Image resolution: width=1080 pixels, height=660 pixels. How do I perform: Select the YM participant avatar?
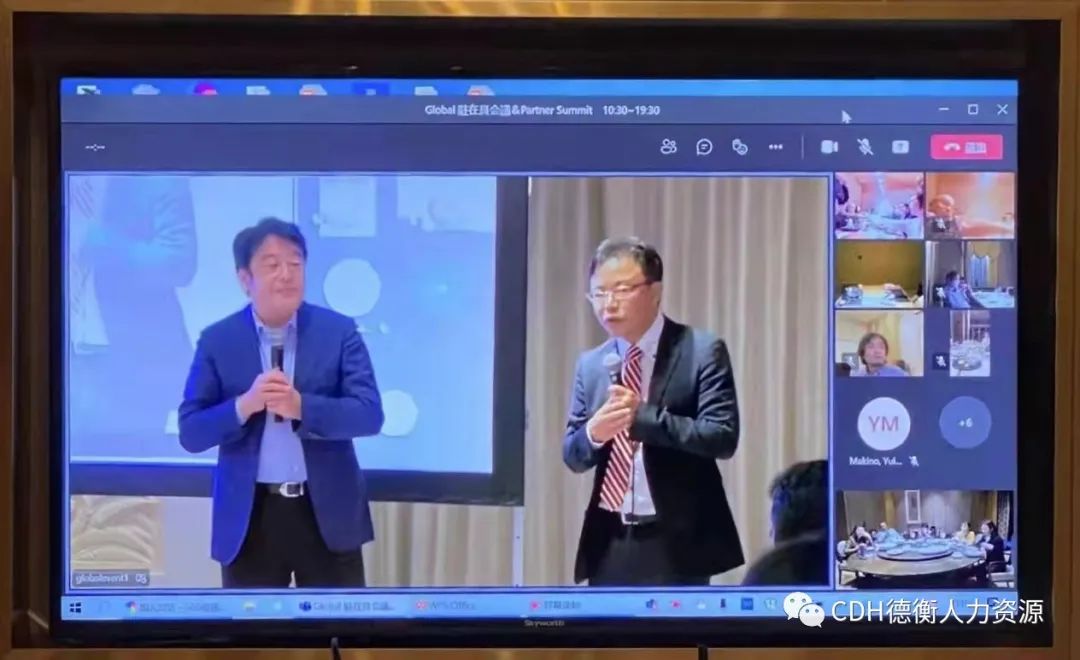pos(883,424)
